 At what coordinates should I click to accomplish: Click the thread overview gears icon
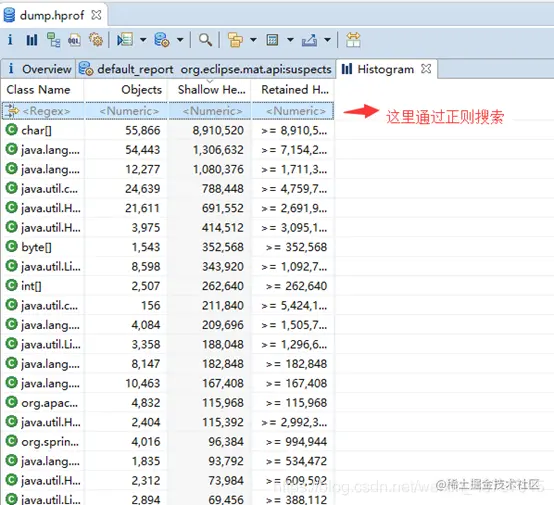96,40
